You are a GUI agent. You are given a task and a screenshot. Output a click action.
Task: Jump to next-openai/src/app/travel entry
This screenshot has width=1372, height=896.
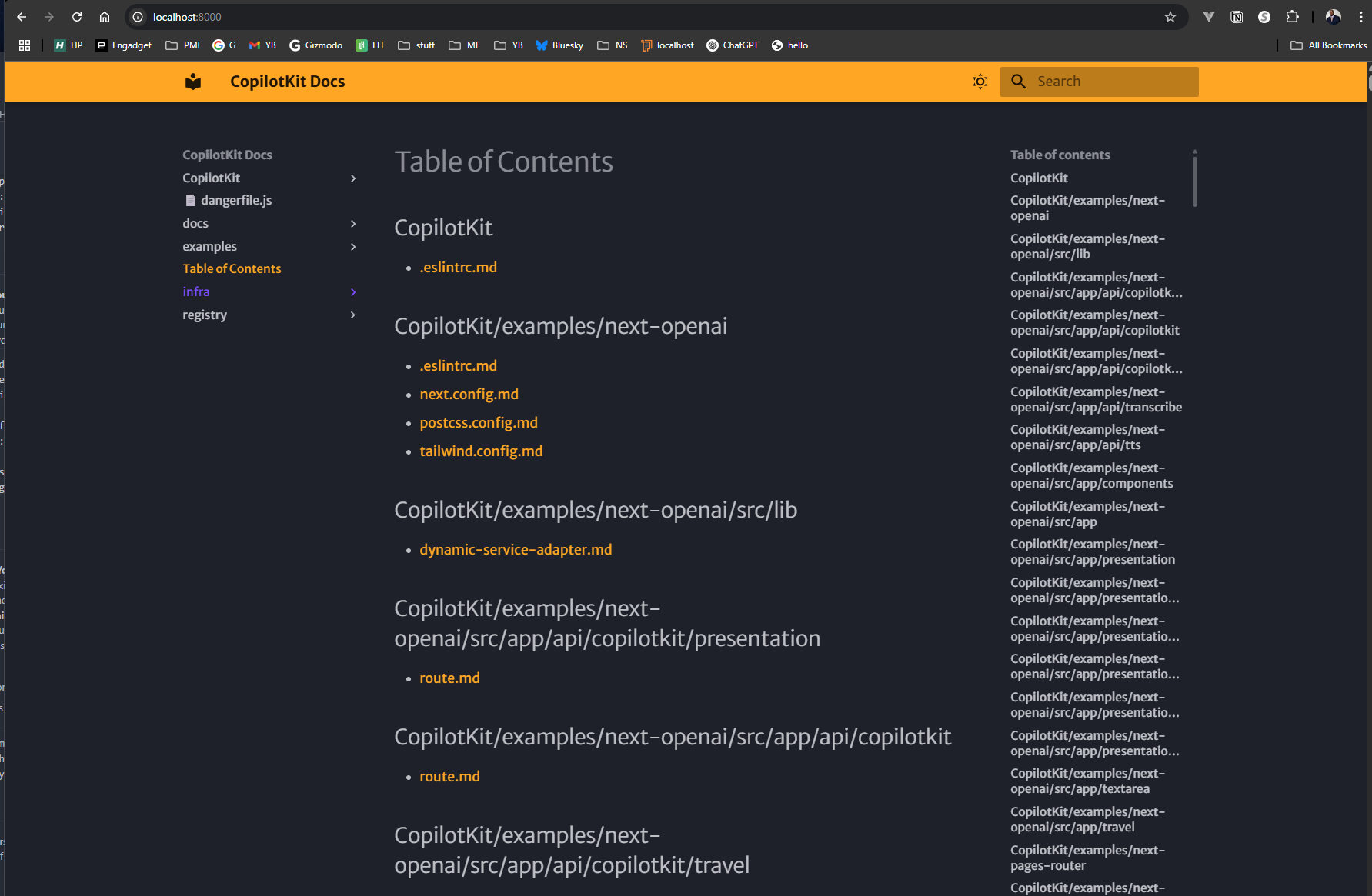click(x=1087, y=819)
